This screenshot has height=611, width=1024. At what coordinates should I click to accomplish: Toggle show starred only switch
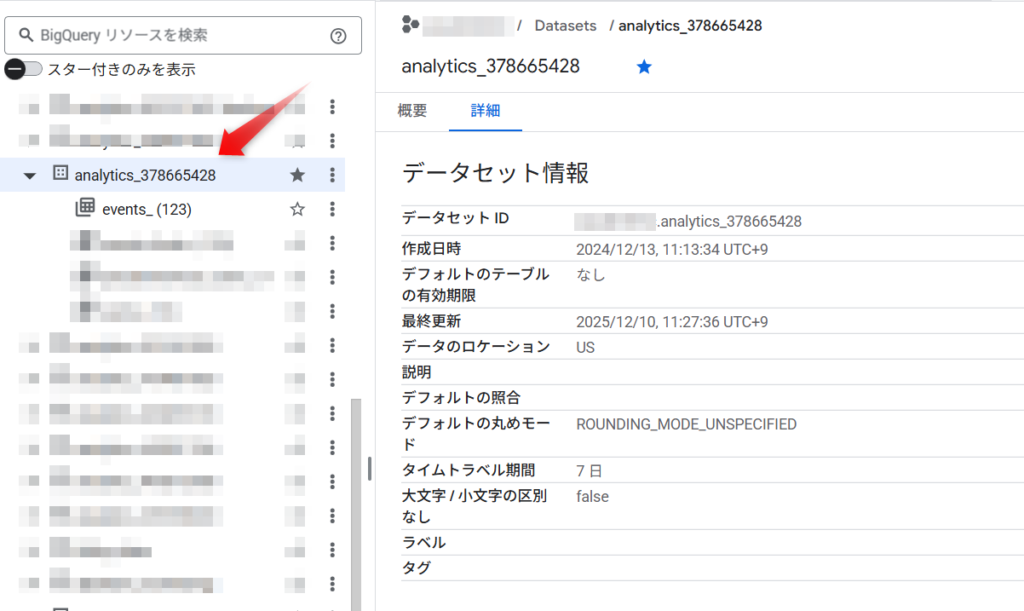point(24,69)
